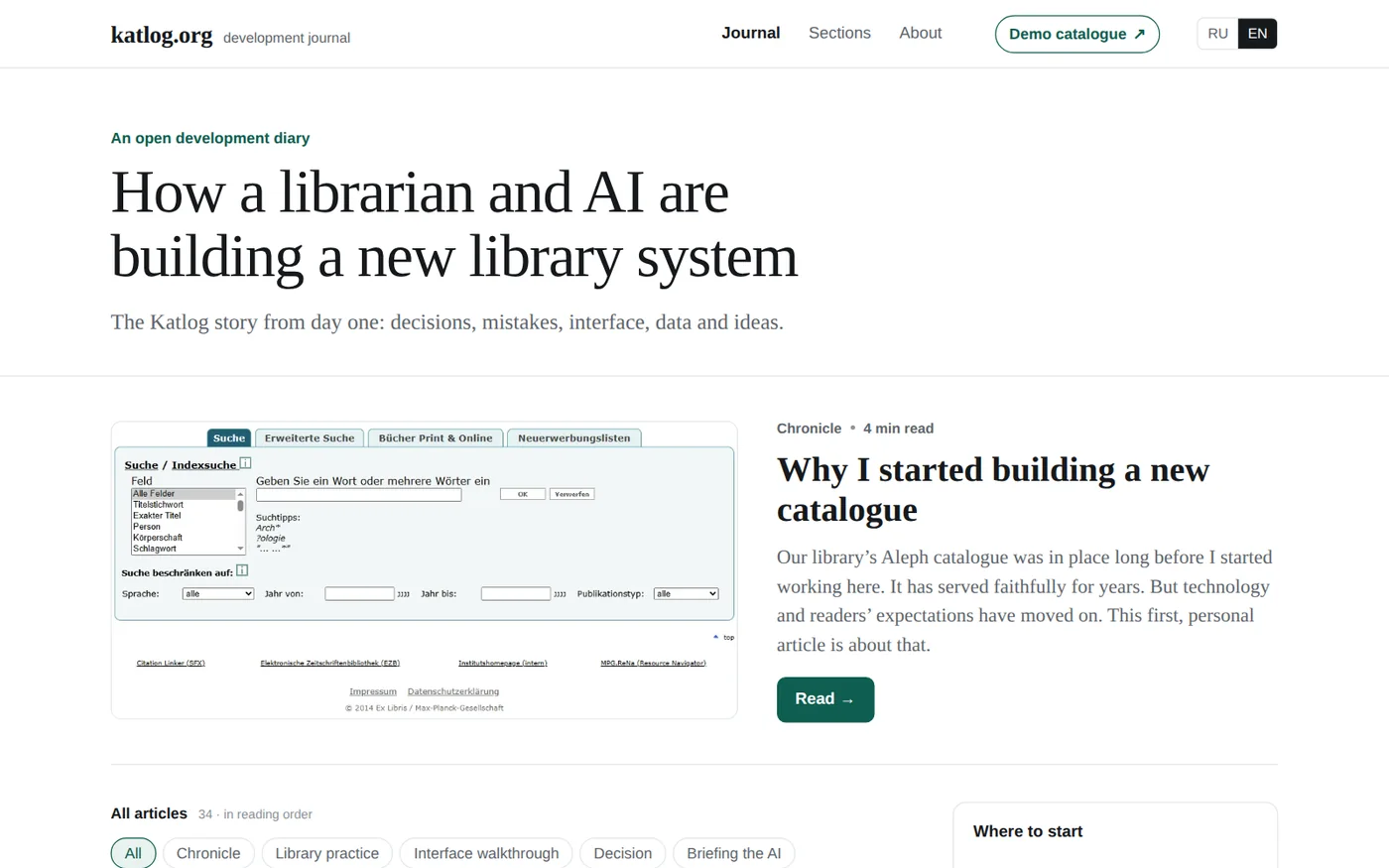The height and width of the screenshot is (868, 1389).
Task: Click the 'How a librarian and AI' headline
Action: [x=454, y=224]
